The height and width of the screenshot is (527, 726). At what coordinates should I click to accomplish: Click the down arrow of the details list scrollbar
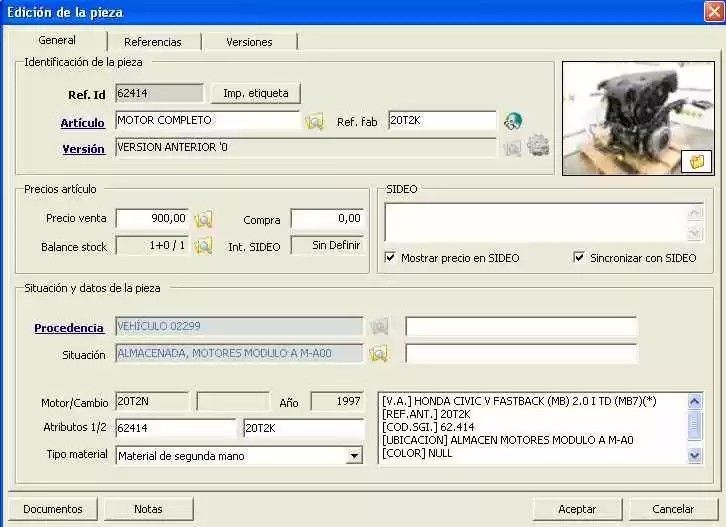point(694,456)
